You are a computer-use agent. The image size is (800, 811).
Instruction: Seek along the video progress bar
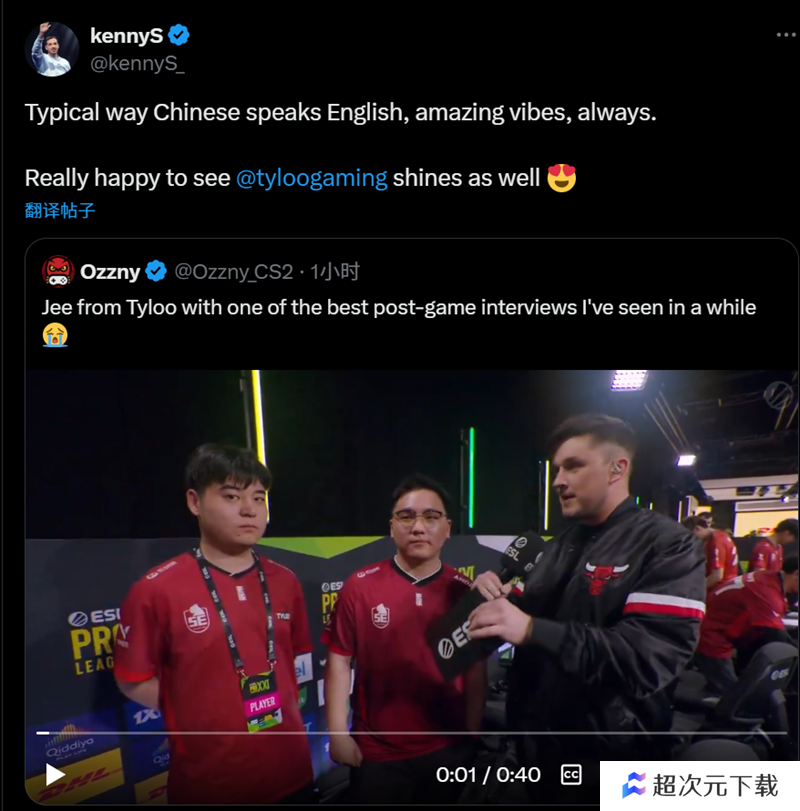(x=411, y=733)
